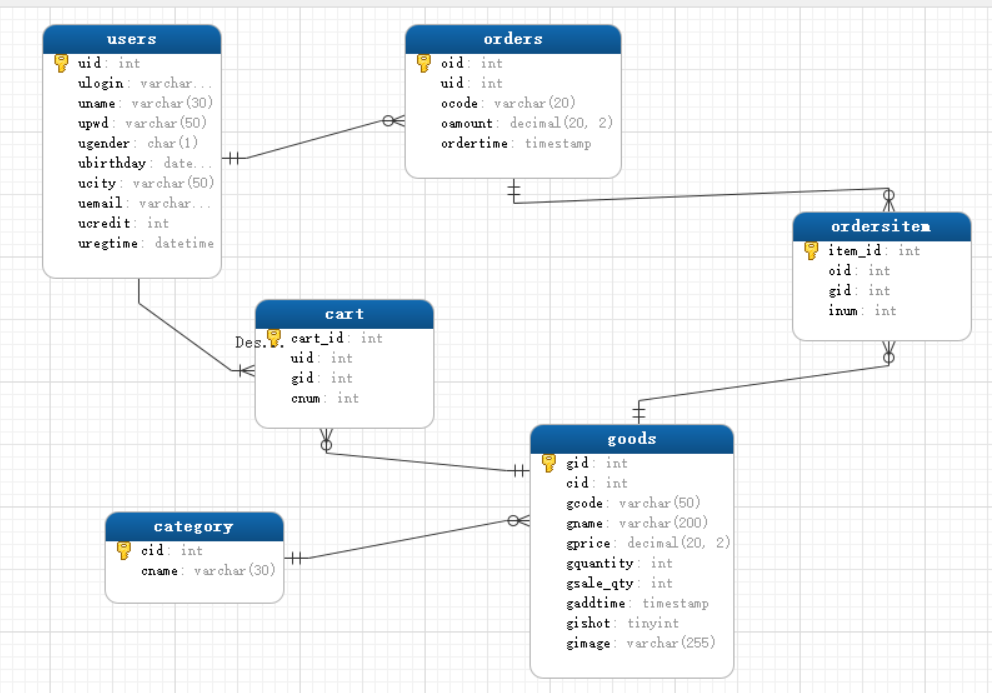Select the category table header

point(194,527)
